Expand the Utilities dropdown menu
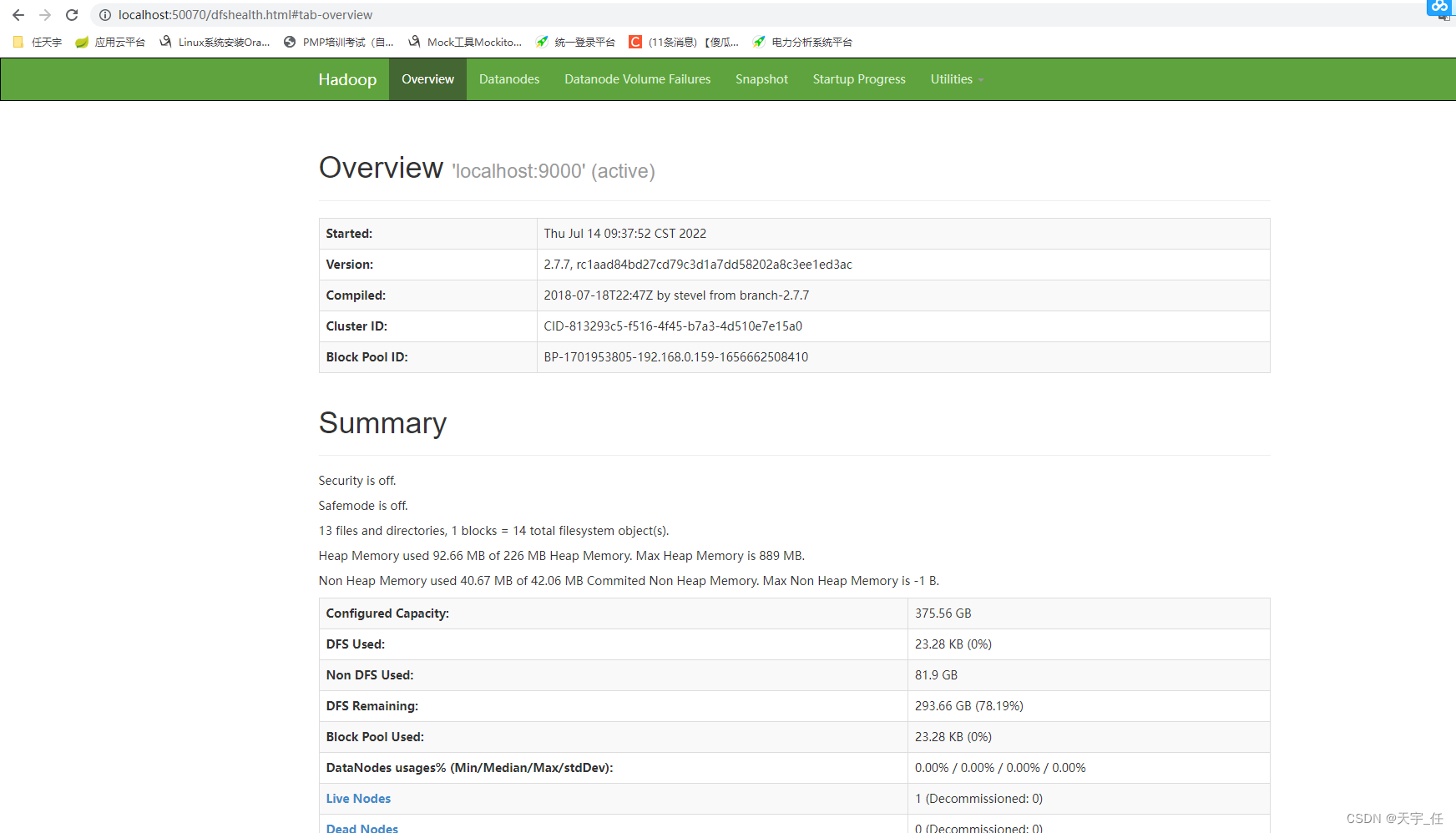1456x833 pixels. [x=957, y=79]
